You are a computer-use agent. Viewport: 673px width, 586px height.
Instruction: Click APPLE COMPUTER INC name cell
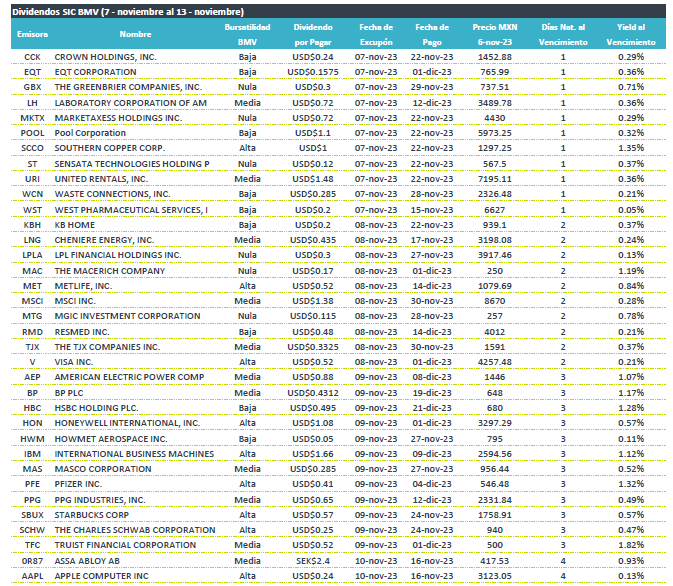(x=101, y=576)
